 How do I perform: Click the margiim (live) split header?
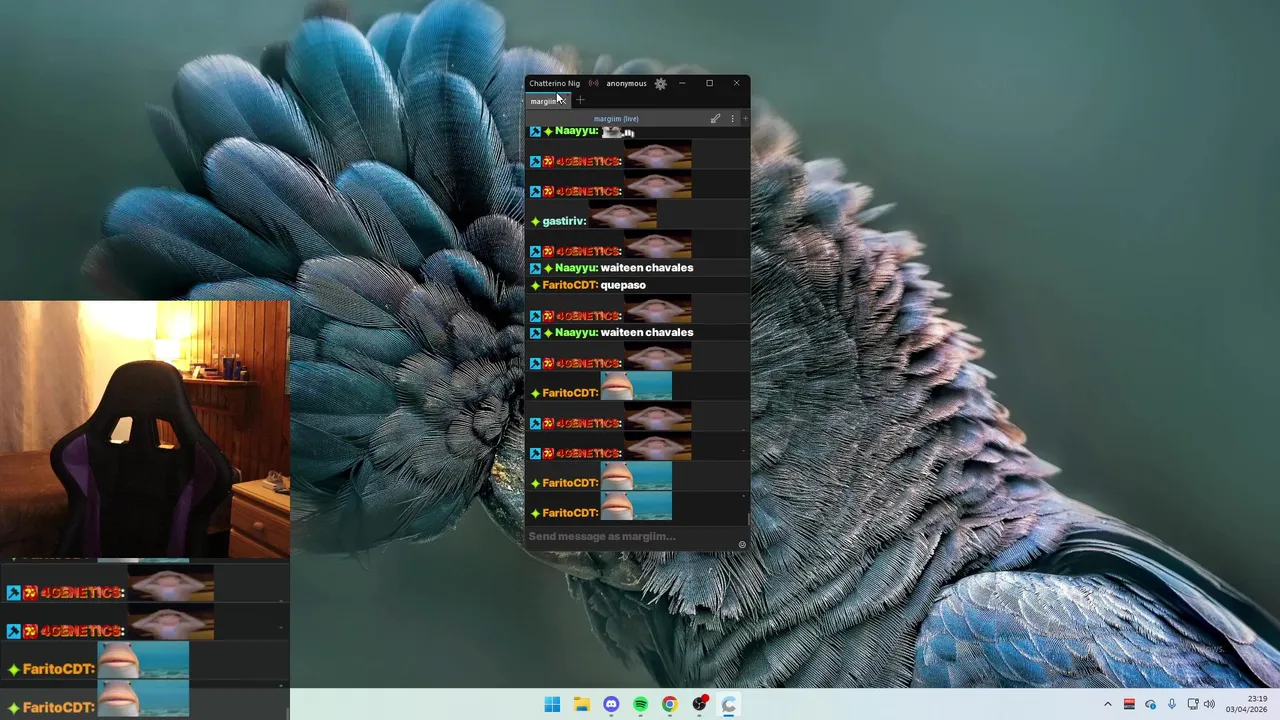616,119
